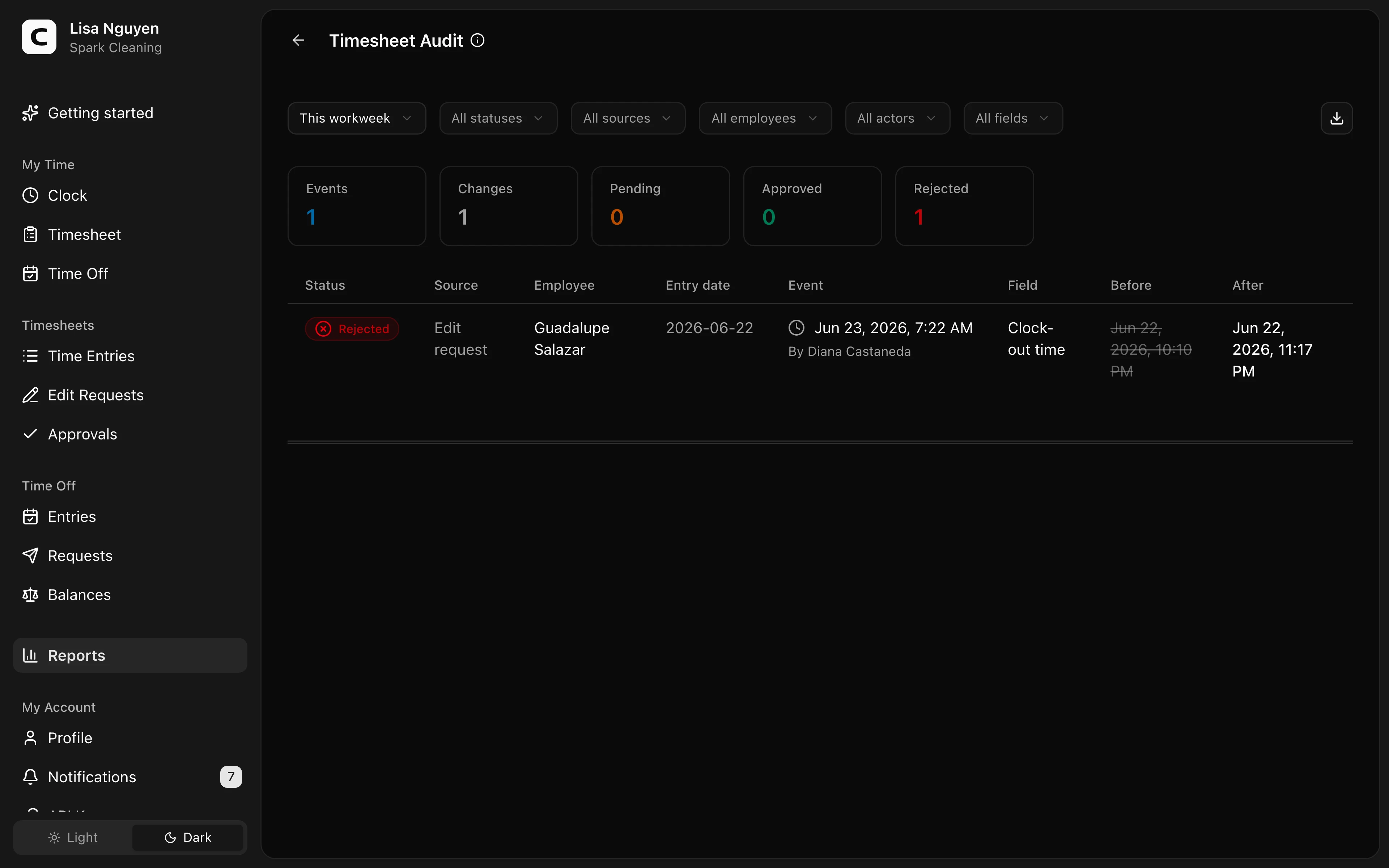The width and height of the screenshot is (1389, 868).
Task: Click the Edit request source cell
Action: click(x=460, y=339)
